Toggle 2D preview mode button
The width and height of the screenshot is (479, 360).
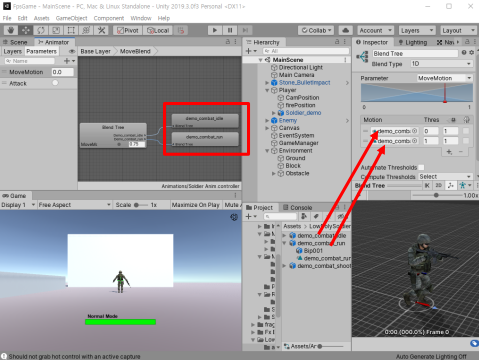tap(438, 185)
